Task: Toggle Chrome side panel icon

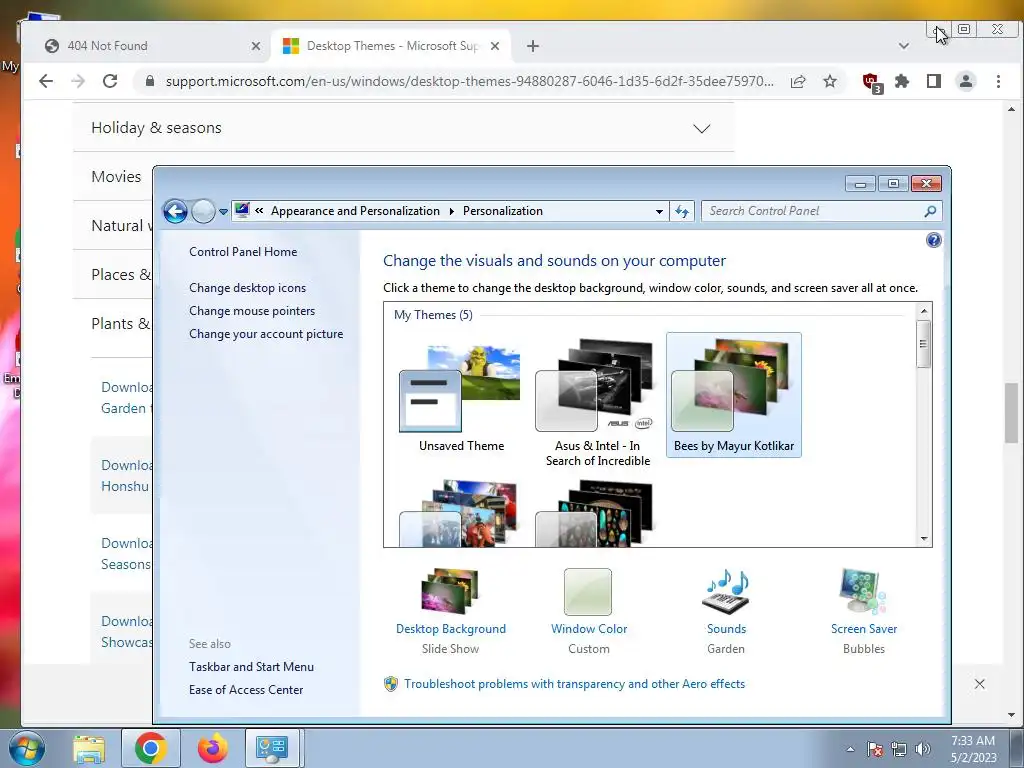Action: 934,81
